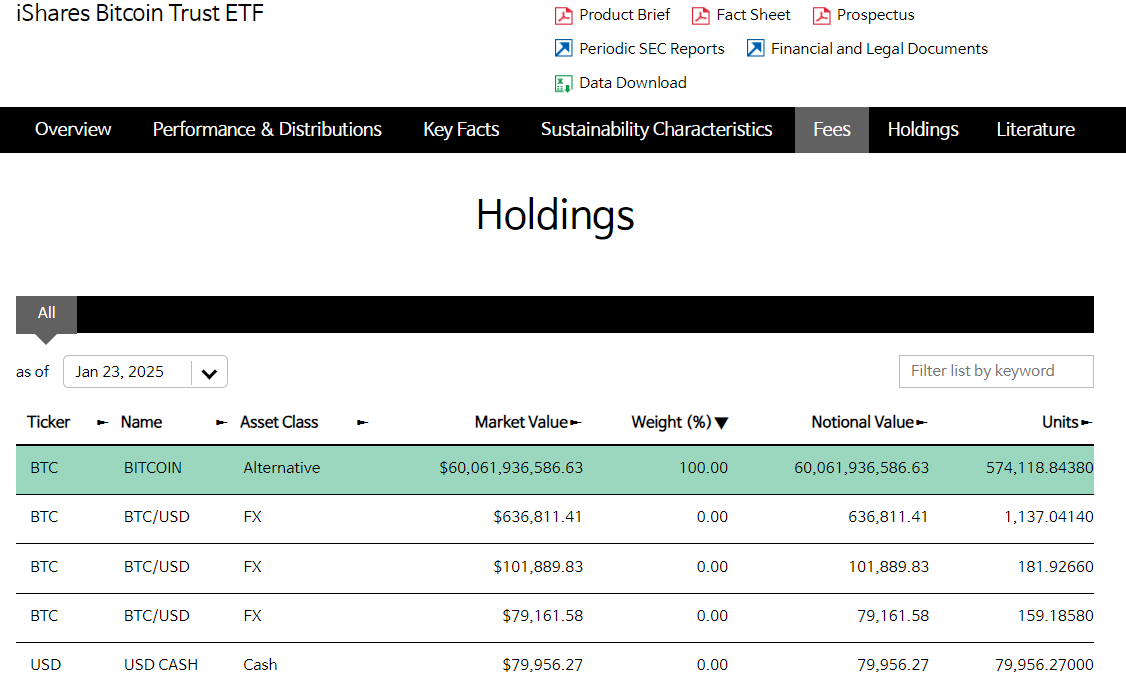Open the Performance & Distributions tab
This screenshot has width=1126, height=683.
click(267, 130)
